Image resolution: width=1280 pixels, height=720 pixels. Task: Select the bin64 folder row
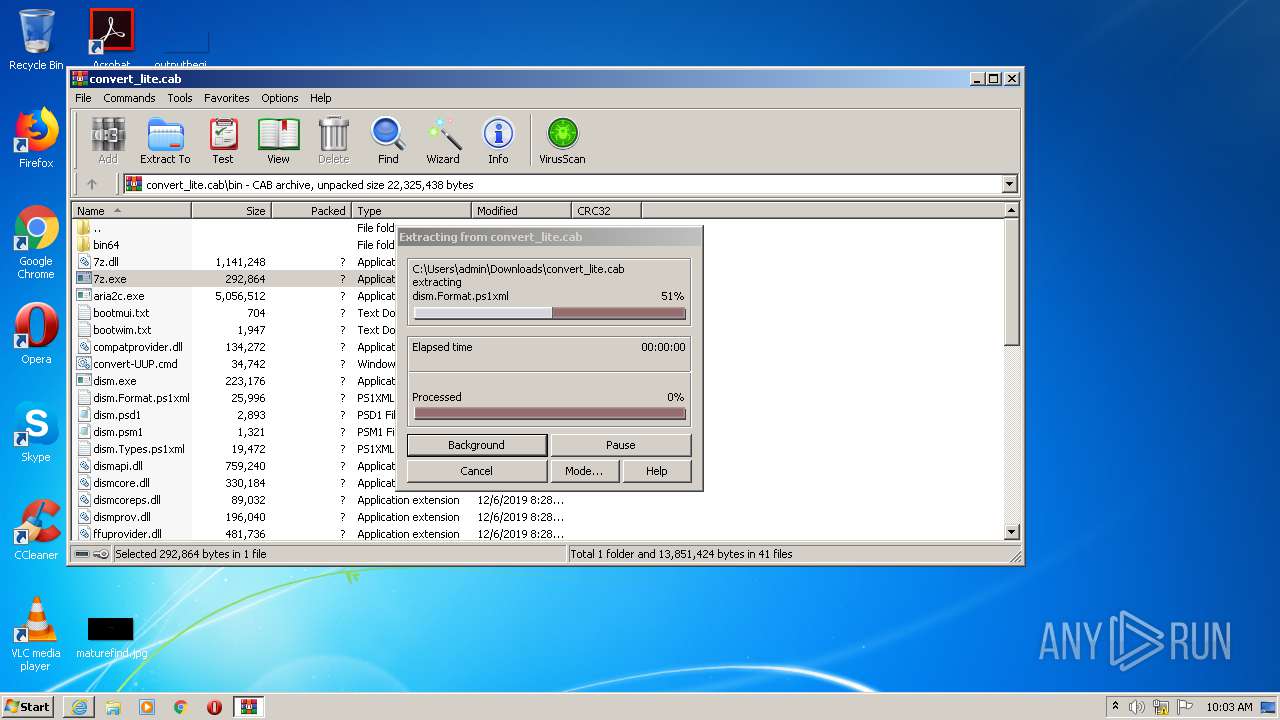(x=106, y=245)
